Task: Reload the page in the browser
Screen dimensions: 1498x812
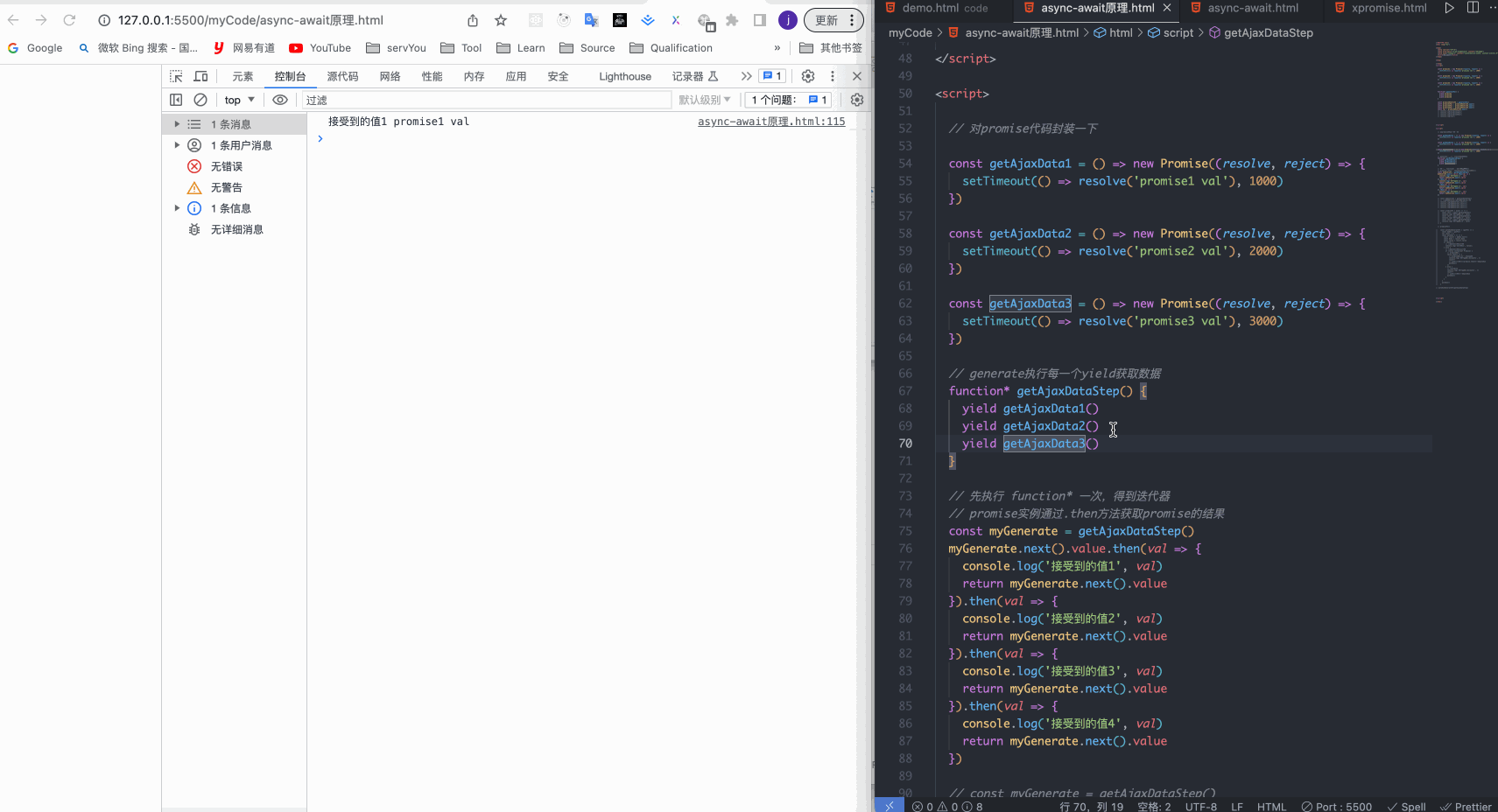Action: (x=69, y=20)
